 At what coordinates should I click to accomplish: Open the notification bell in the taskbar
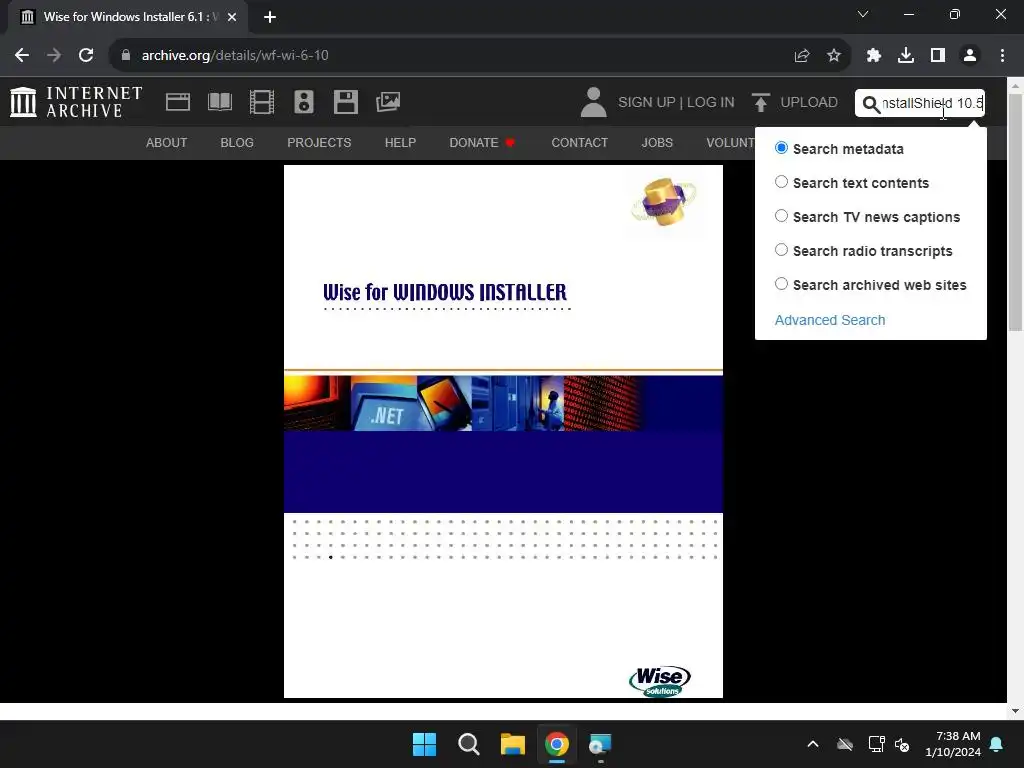pos(997,744)
